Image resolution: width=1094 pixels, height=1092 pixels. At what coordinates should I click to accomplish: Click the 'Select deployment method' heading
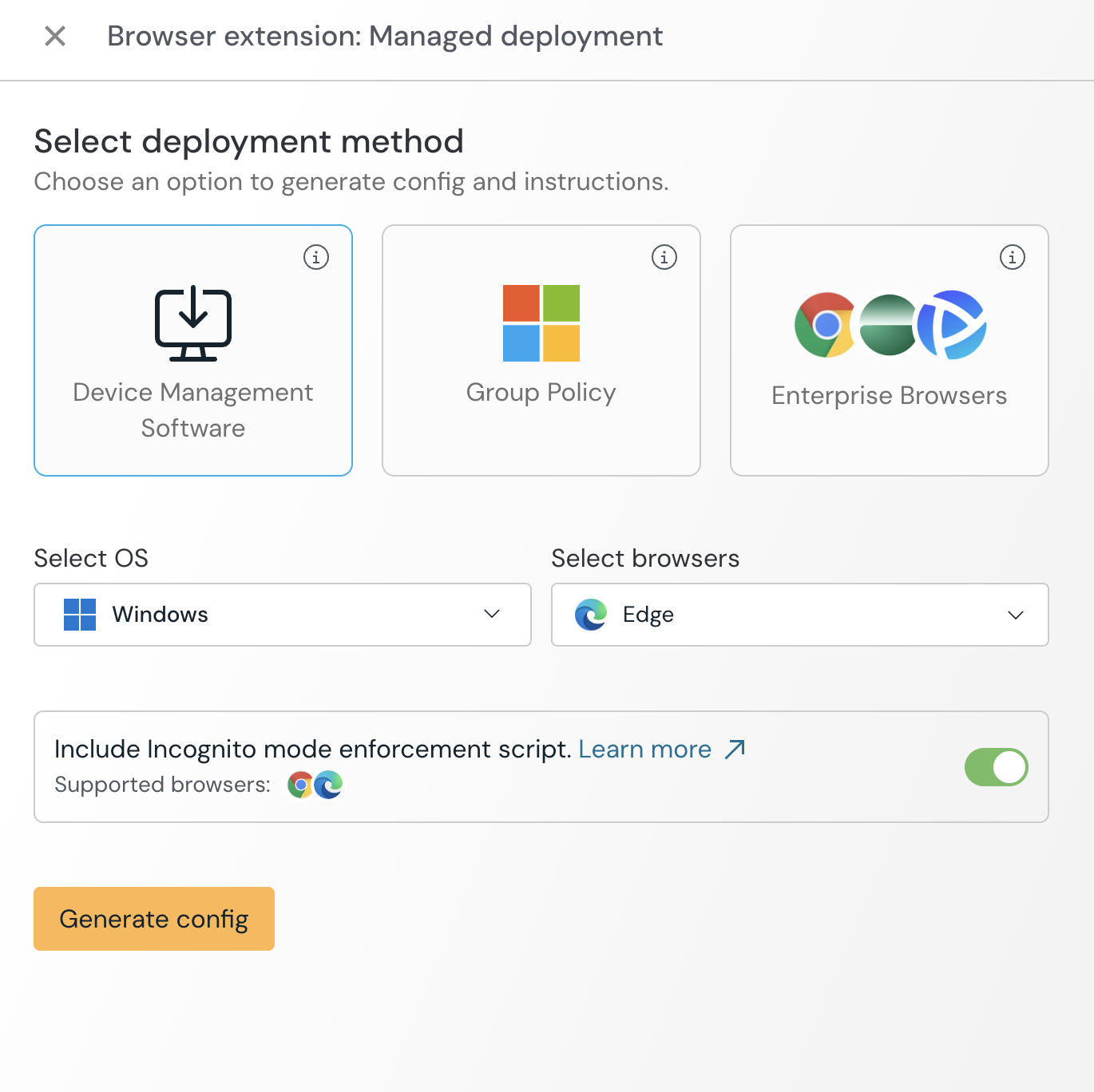tap(249, 141)
